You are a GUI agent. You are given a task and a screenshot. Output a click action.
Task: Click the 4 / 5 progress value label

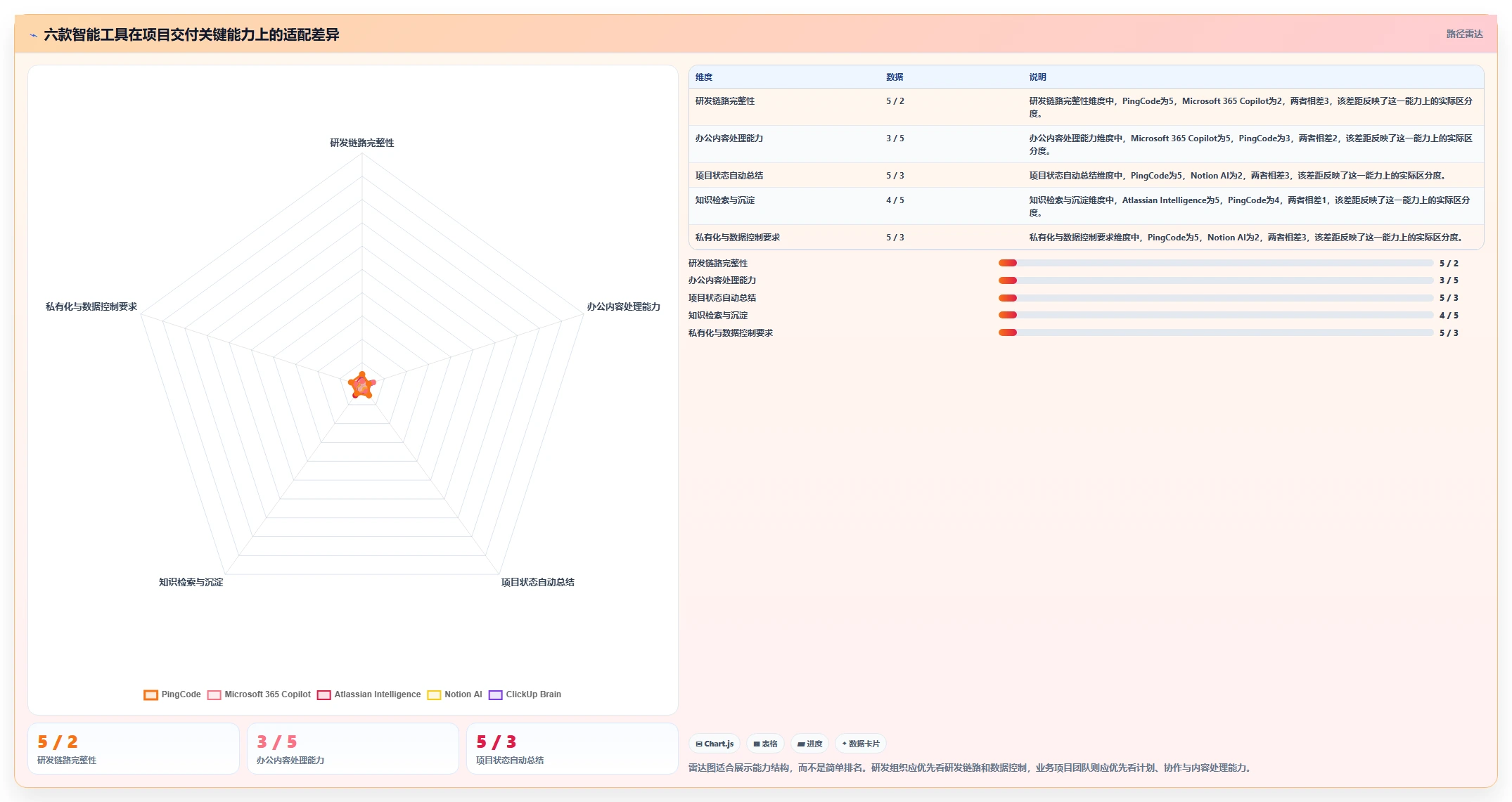coord(1449,316)
